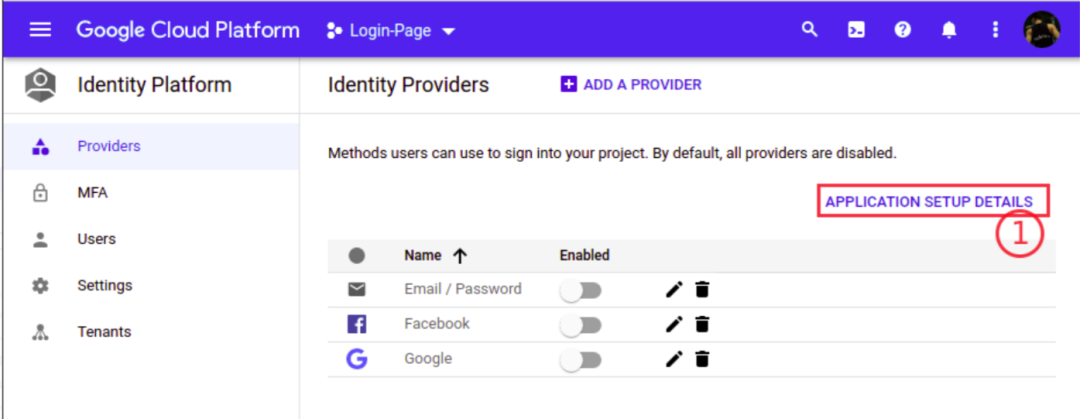
Task: Select Providers in the sidebar
Action: [x=152, y=146]
